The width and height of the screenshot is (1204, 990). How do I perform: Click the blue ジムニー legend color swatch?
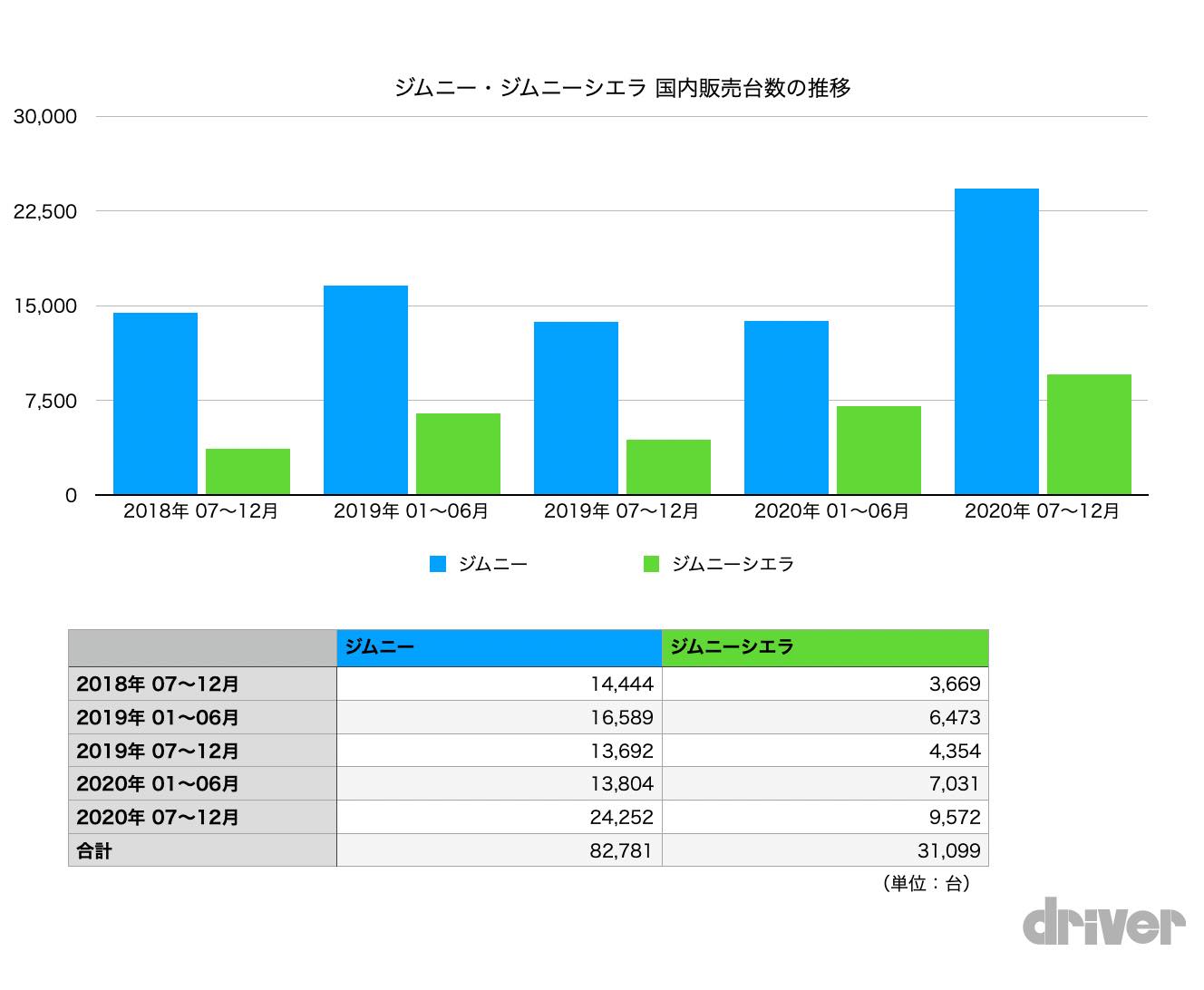(438, 564)
